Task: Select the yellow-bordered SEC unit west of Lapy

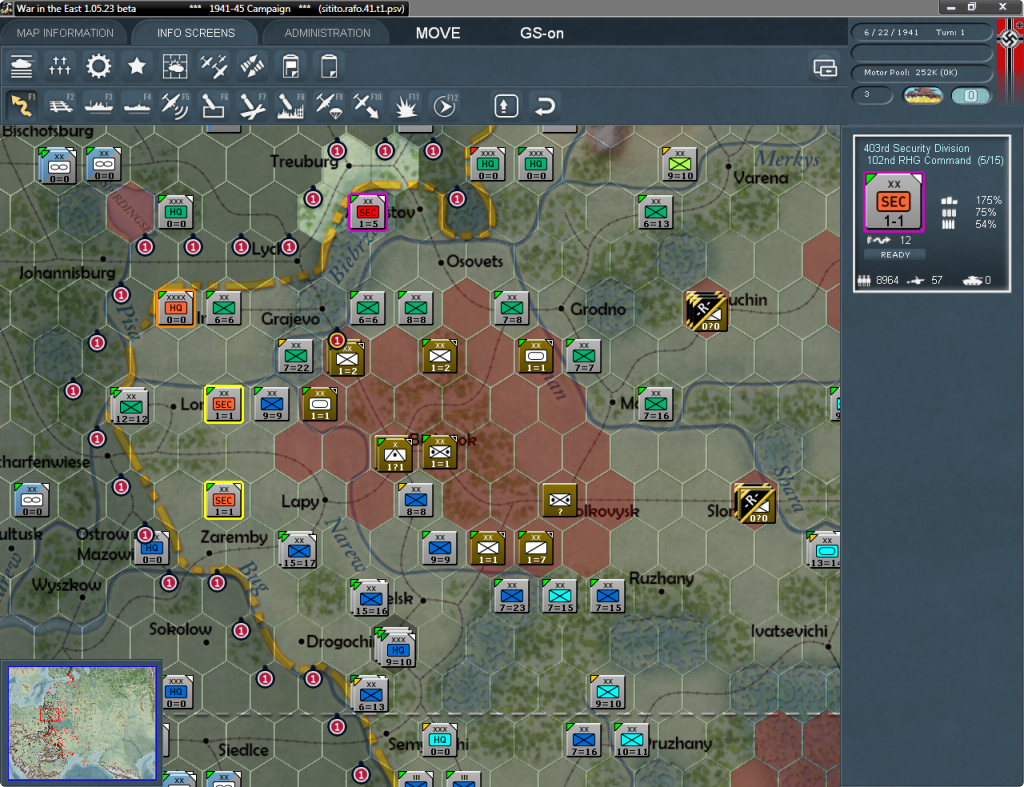Action: [224, 500]
